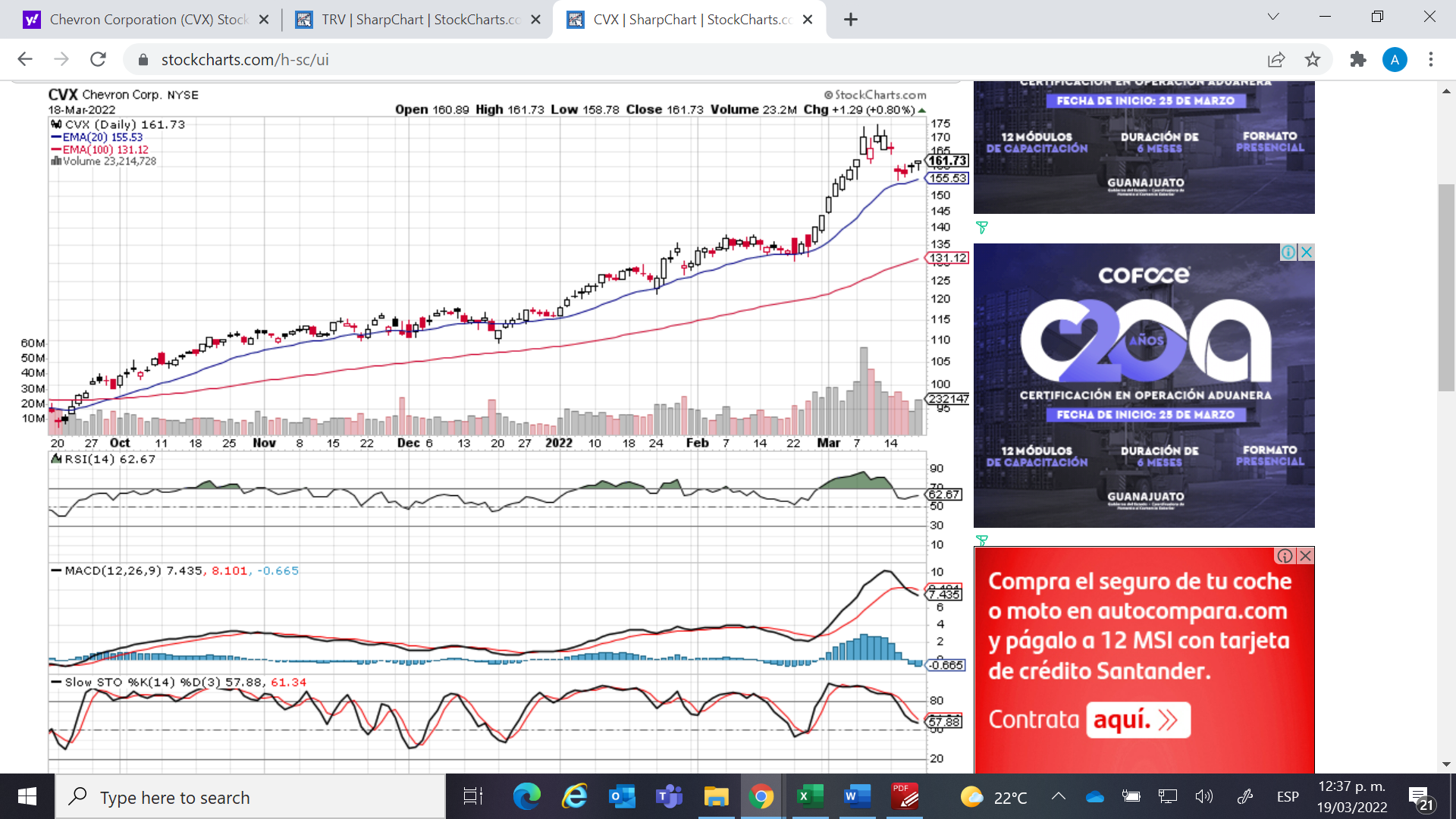This screenshot has height=819, width=1456.
Task: Switch to the Chevron Corporation Yahoo tab
Action: [x=144, y=20]
